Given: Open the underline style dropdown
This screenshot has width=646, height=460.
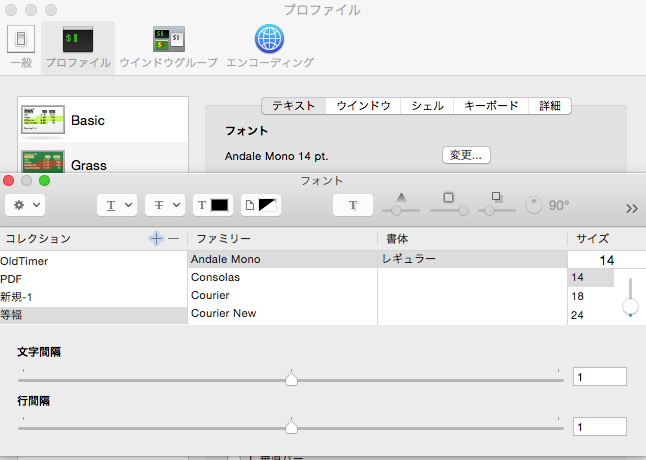Looking at the screenshot, I should tap(116, 205).
